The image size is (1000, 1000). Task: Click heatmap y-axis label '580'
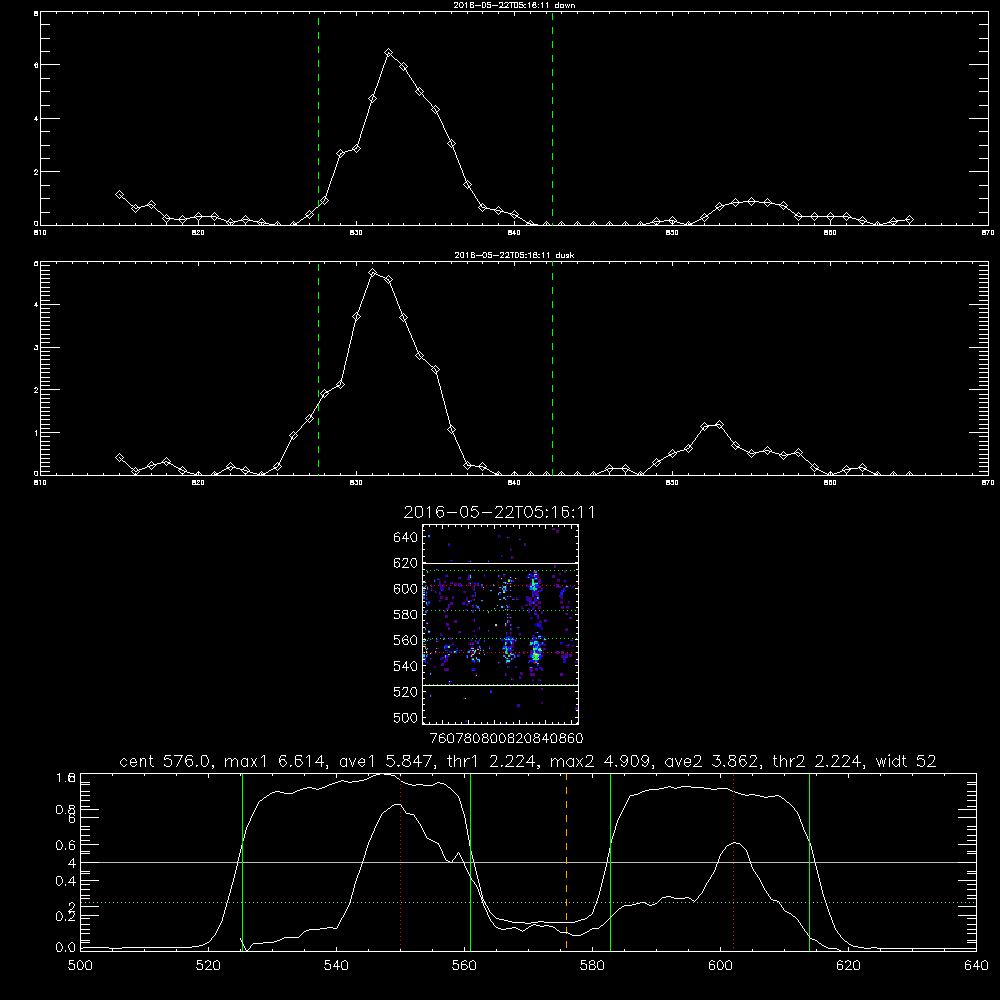pos(406,615)
